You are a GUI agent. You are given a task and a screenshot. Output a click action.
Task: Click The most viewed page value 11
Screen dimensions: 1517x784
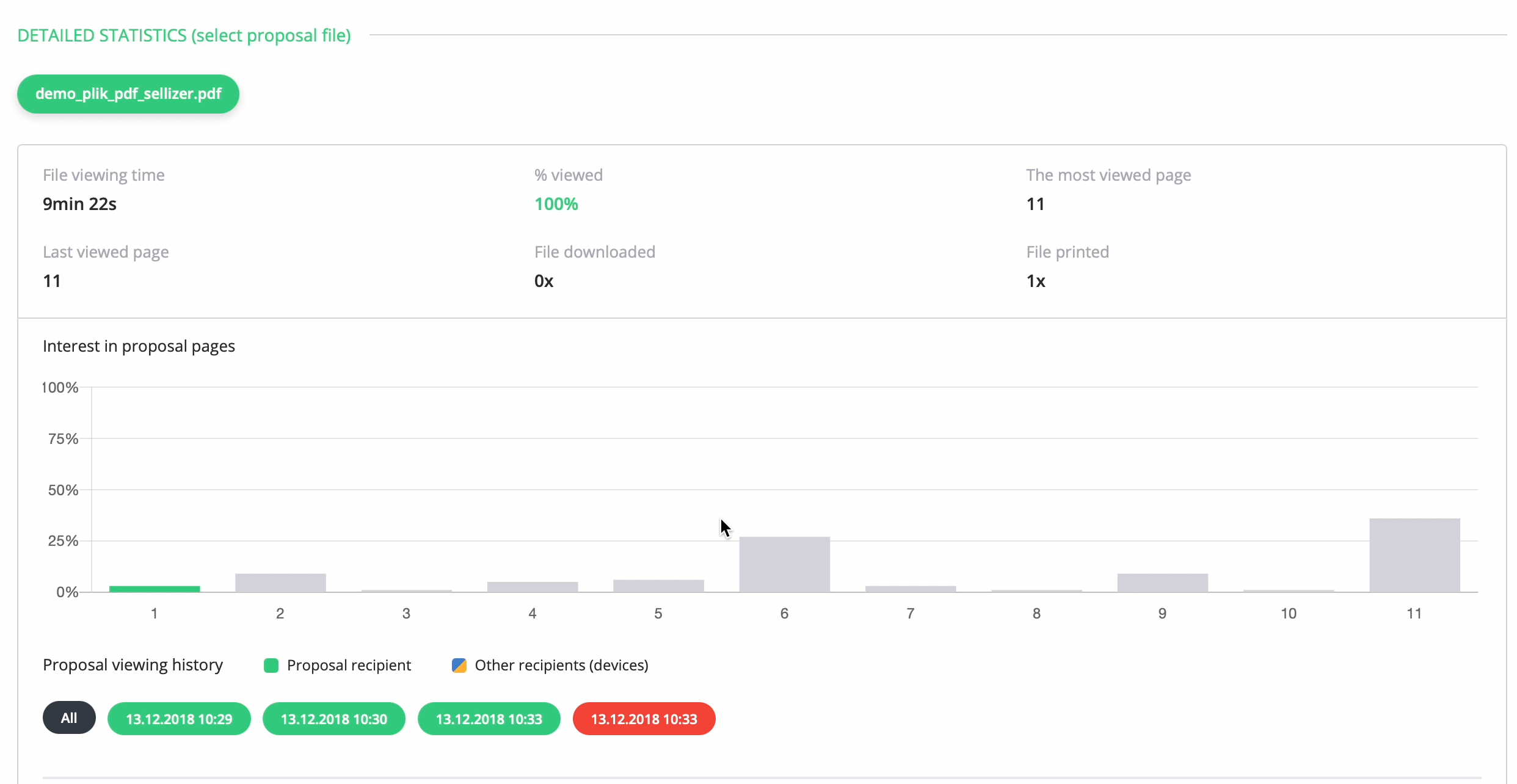1036,203
